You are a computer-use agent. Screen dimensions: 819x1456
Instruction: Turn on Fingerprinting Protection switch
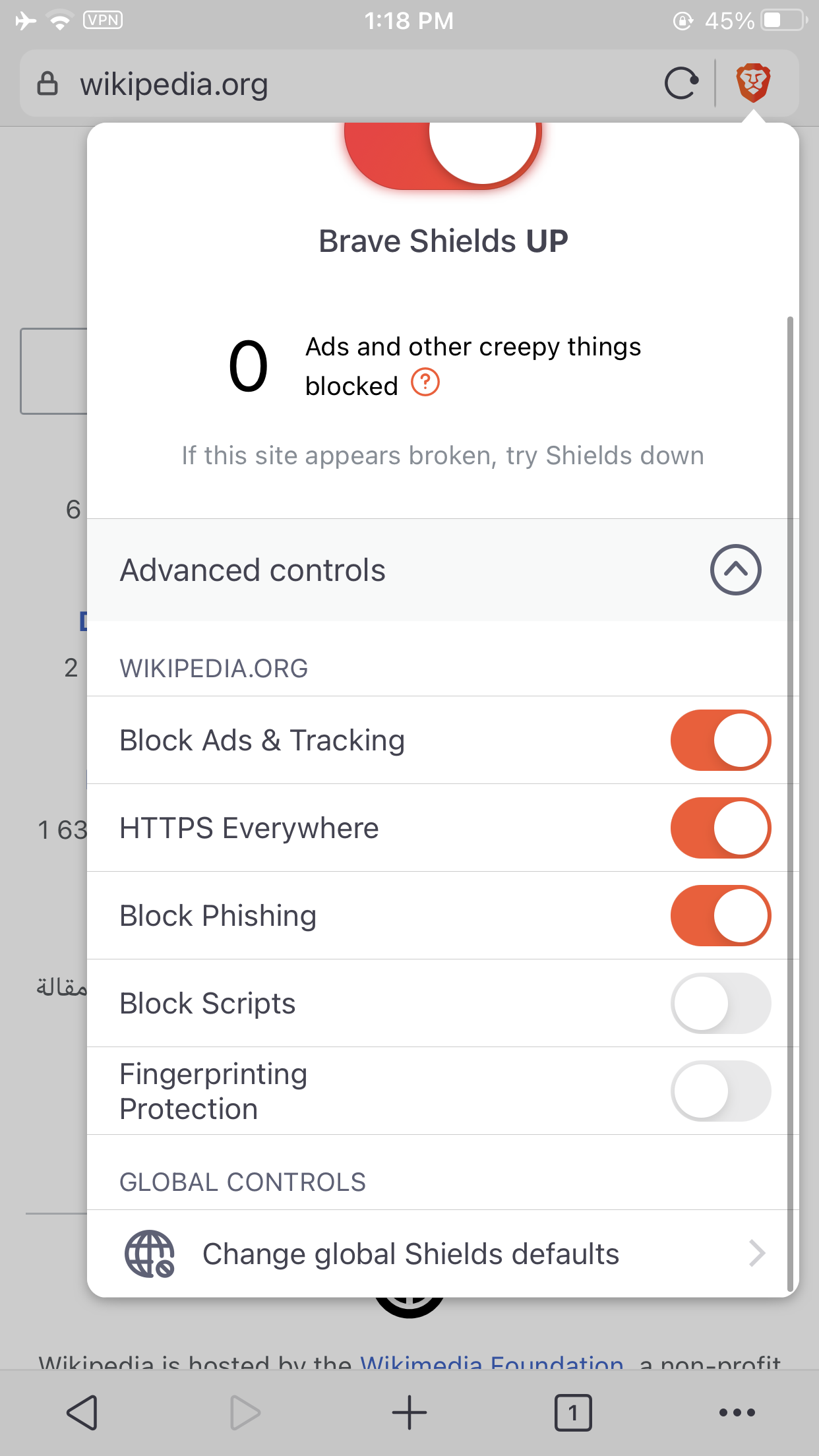721,1091
